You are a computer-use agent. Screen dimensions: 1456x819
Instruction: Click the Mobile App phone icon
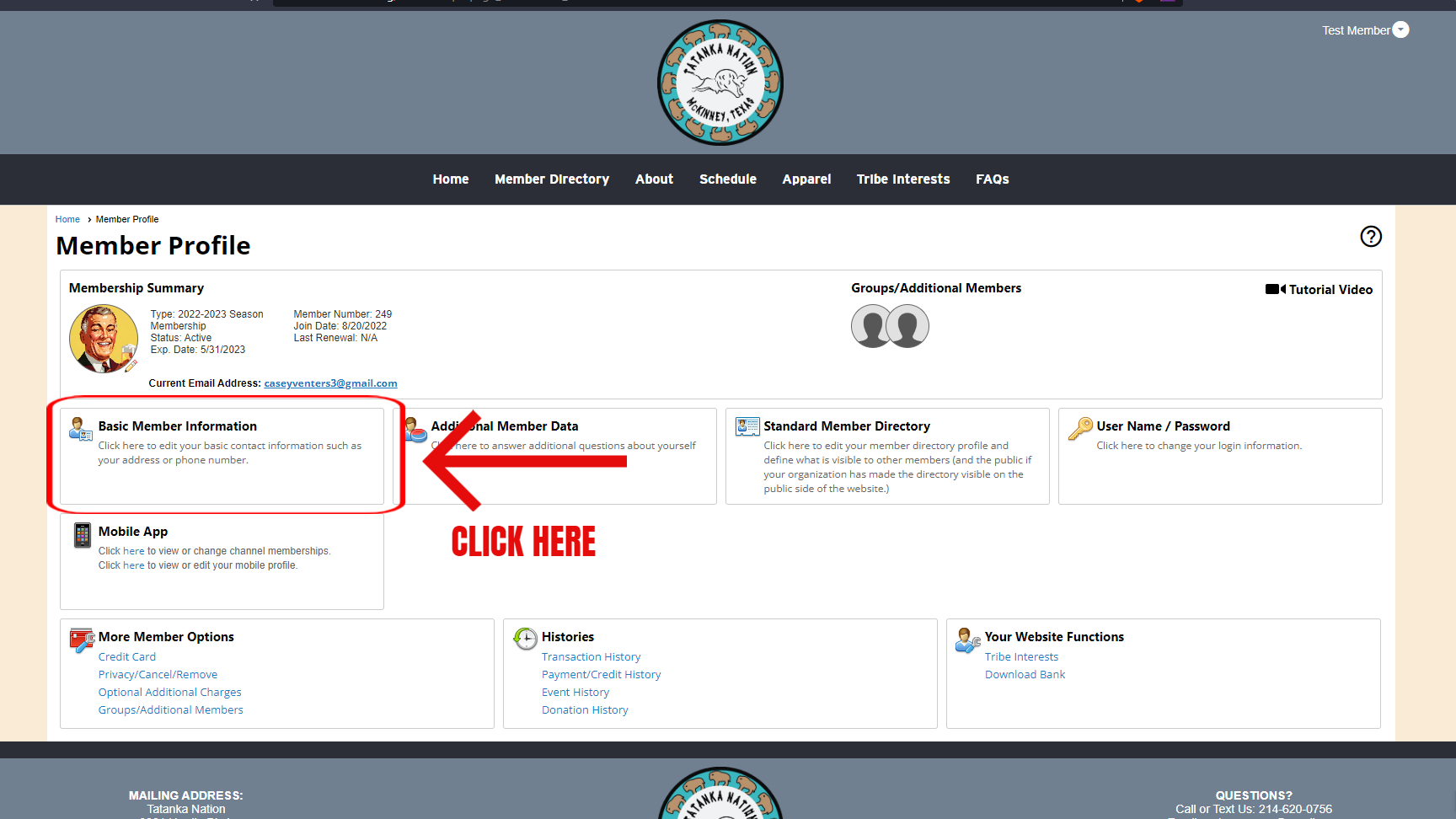[x=82, y=535]
